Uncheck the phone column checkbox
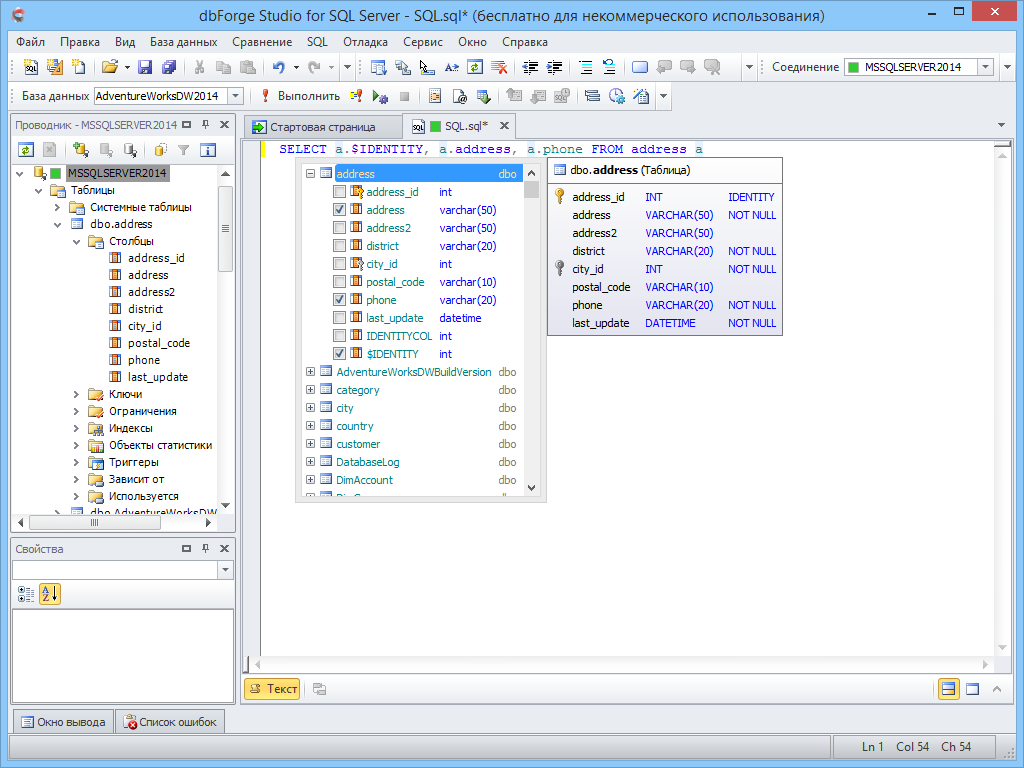 tap(340, 300)
